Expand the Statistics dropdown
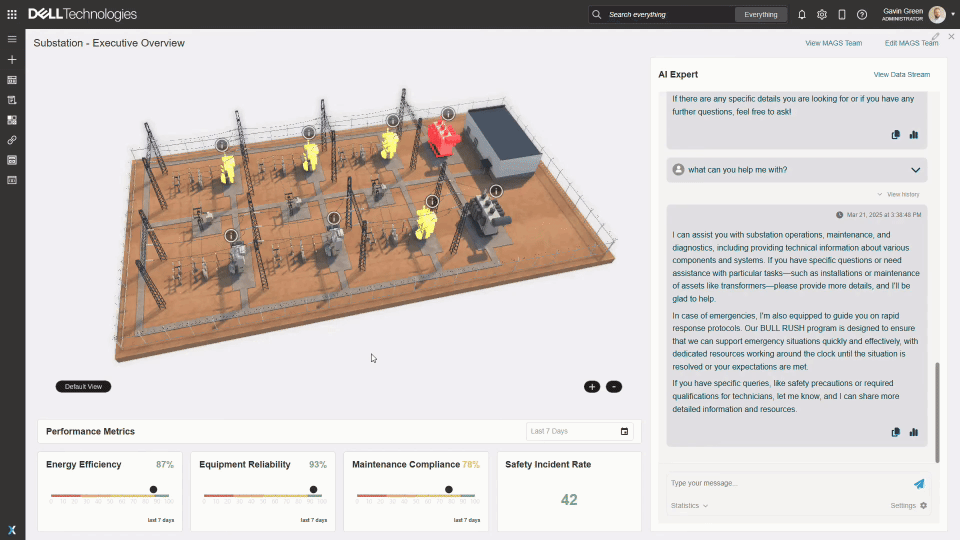The height and width of the screenshot is (540, 960). point(689,506)
